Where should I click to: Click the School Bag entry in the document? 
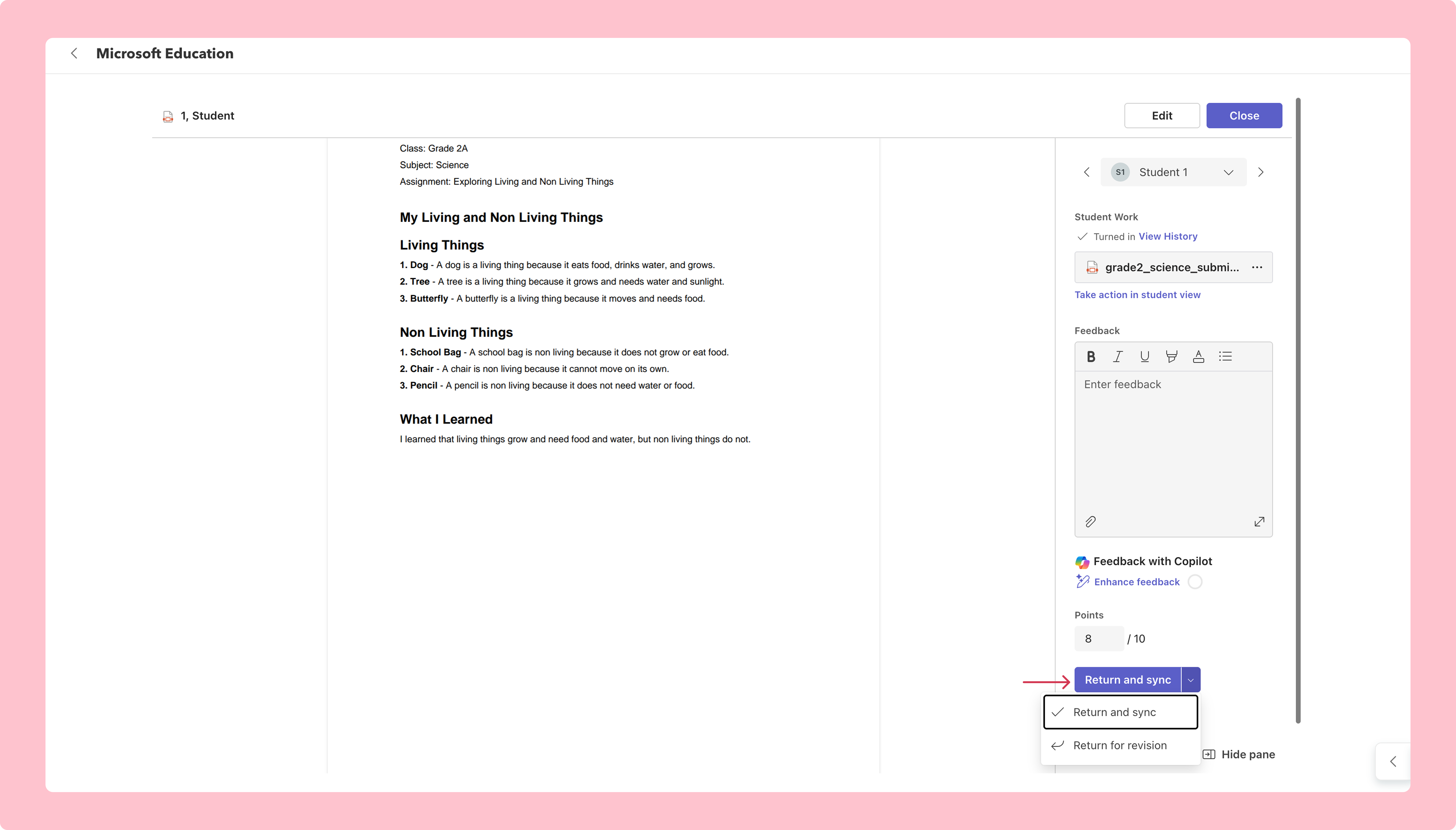point(564,352)
